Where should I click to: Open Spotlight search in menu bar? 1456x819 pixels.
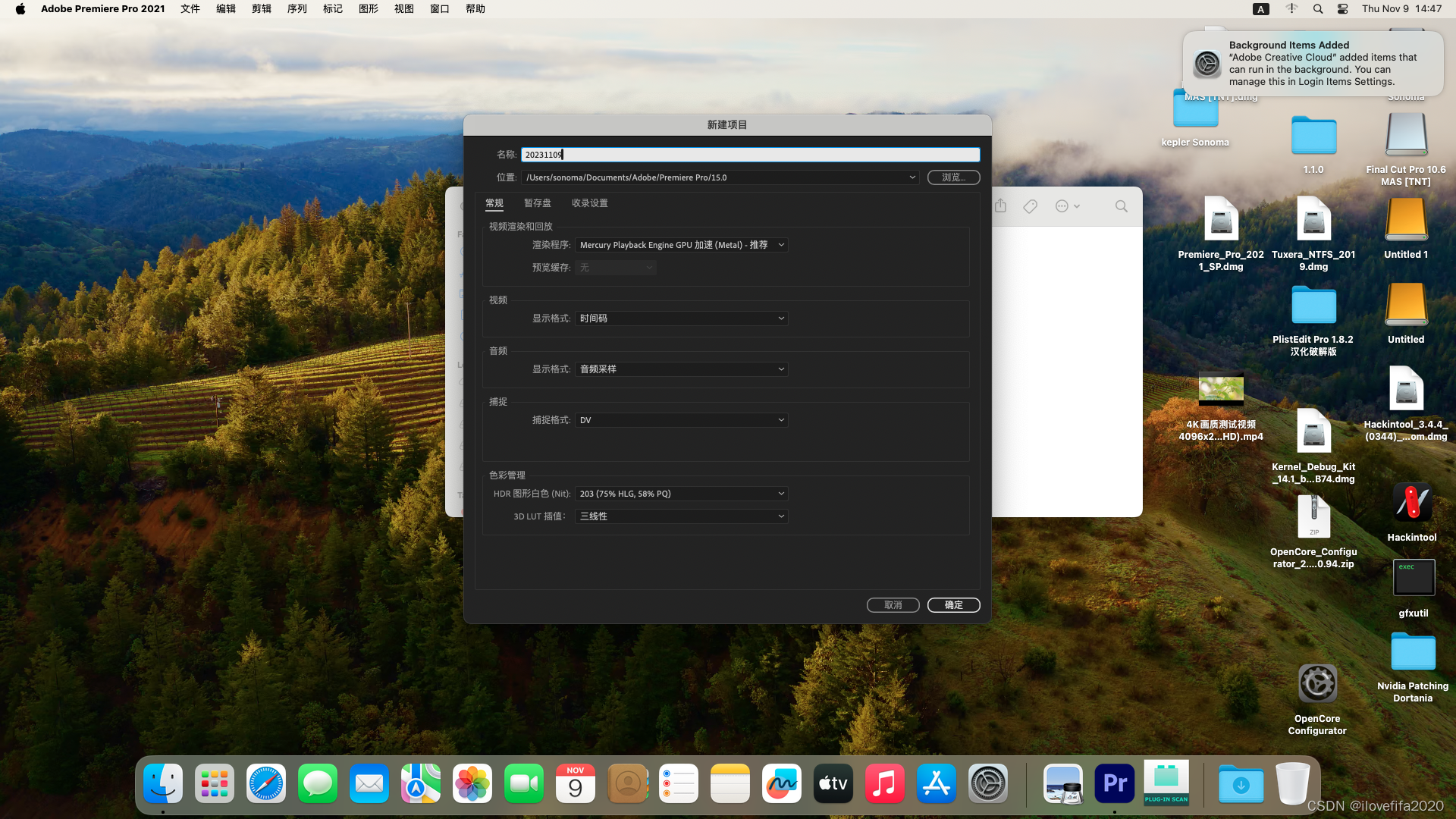(x=1318, y=9)
